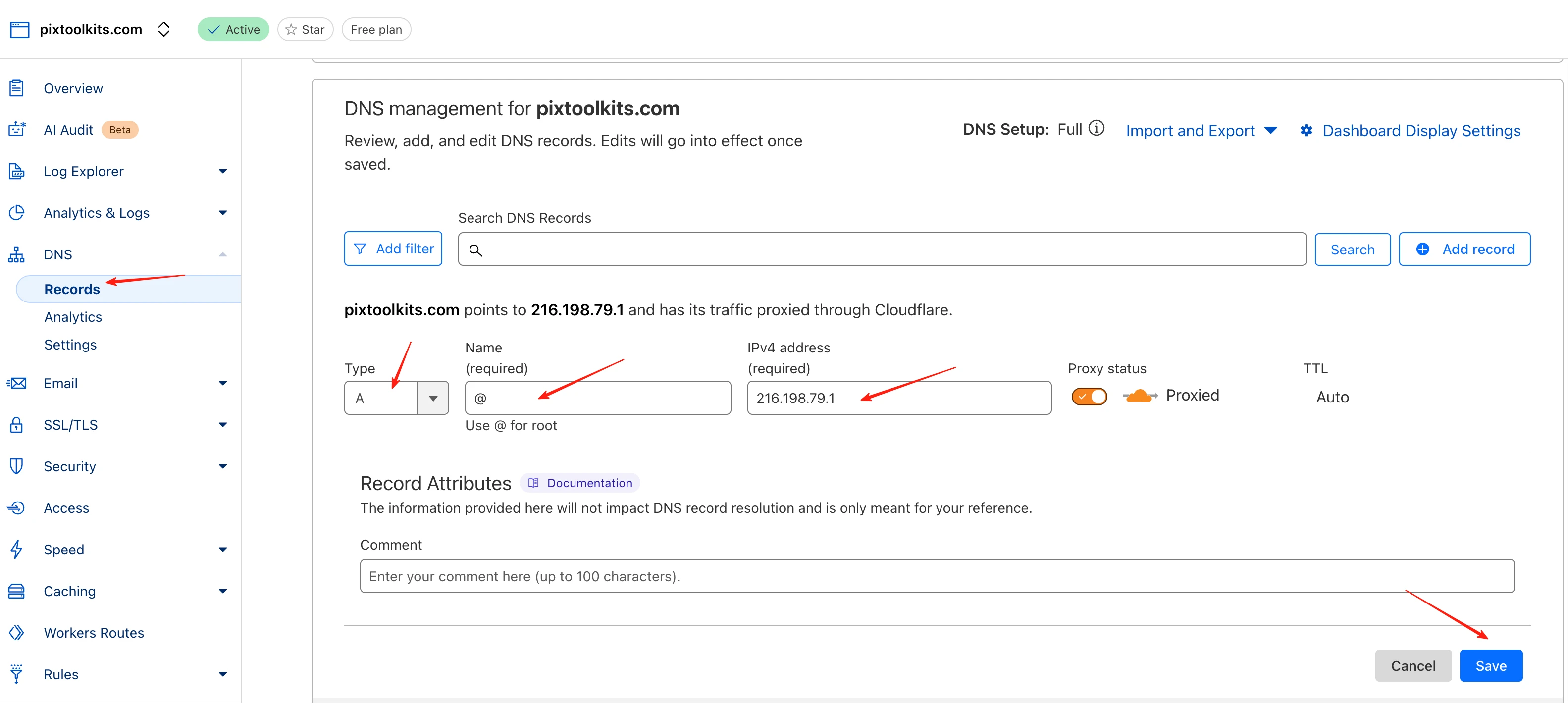Expand the SSL/TLS menu arrow
The image size is (1568, 703).
click(x=223, y=425)
